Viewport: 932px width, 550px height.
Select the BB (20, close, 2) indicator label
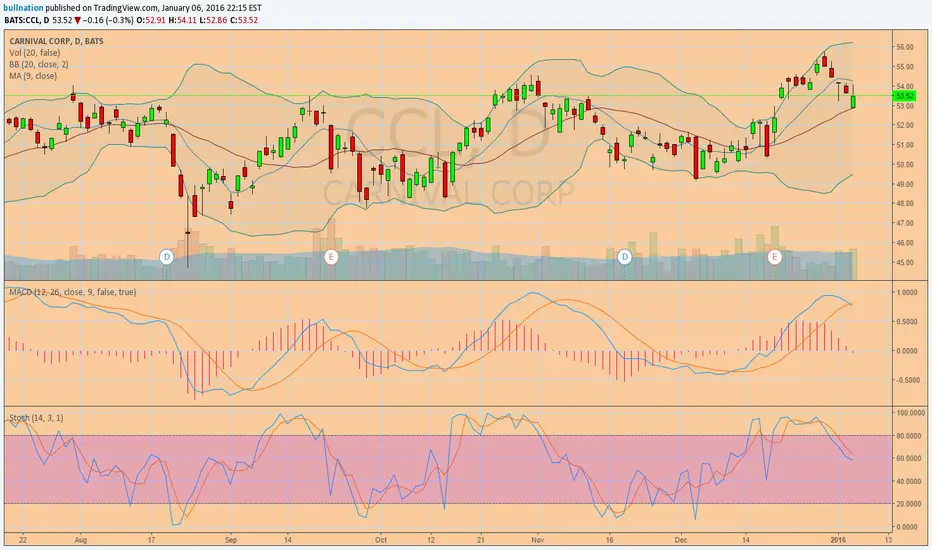[39, 64]
